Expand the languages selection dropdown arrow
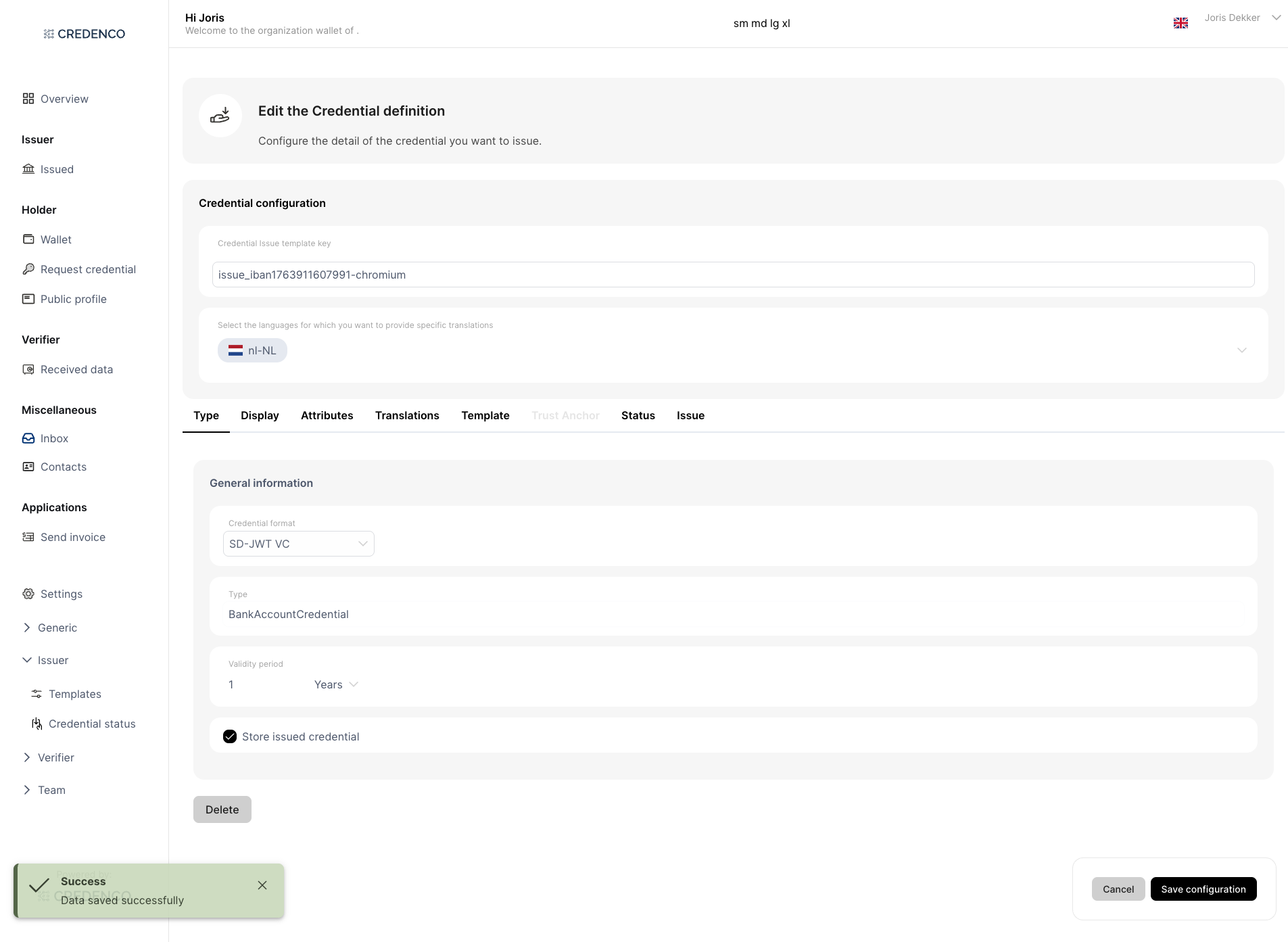The height and width of the screenshot is (942, 1288). coord(1241,350)
